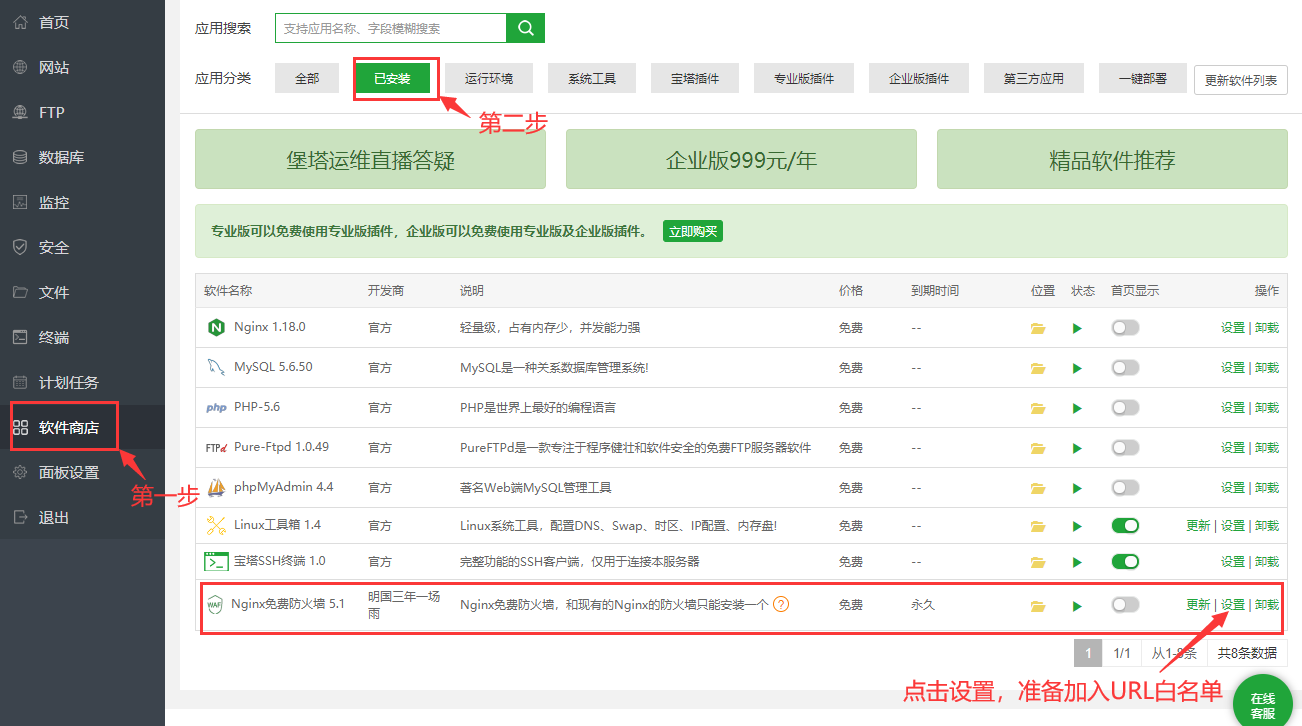Open the Nginx免费防火墙 folder location icon
The image size is (1302, 726).
(1038, 605)
